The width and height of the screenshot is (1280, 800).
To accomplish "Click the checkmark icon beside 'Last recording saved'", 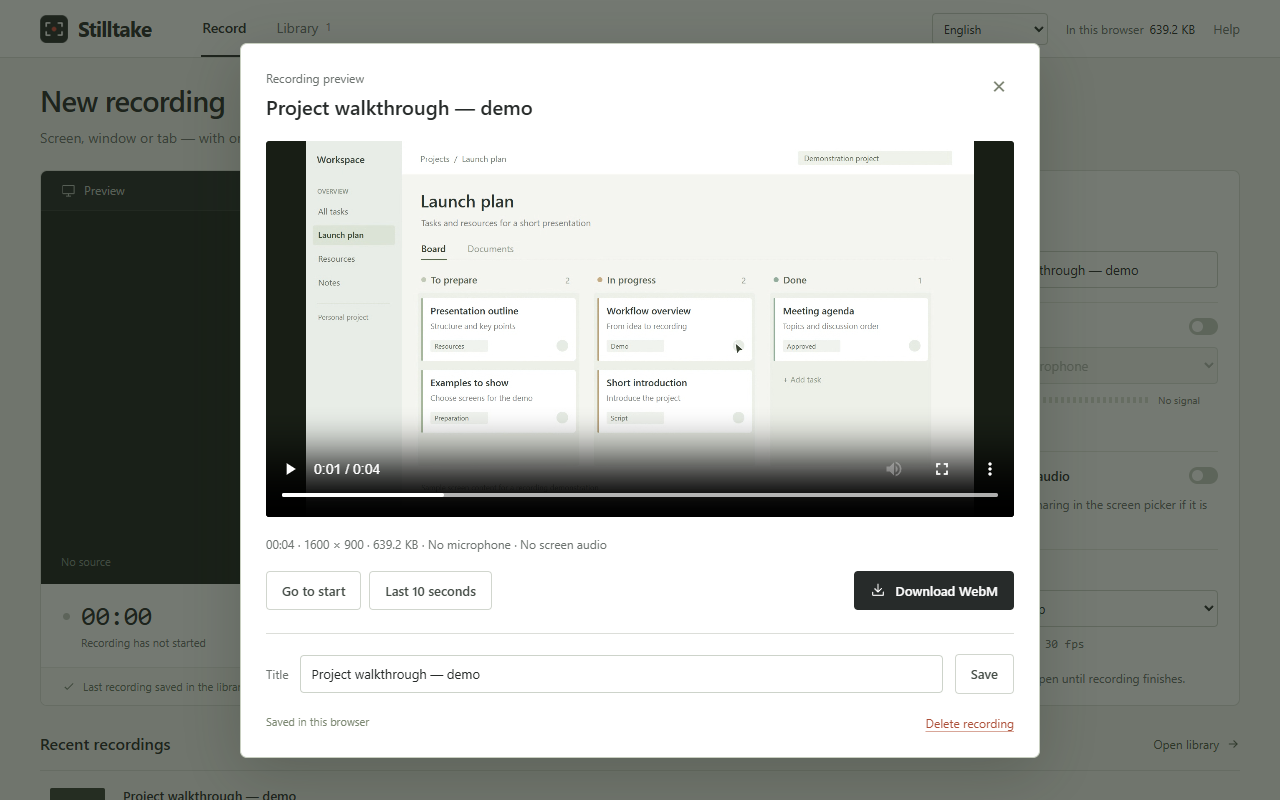I will click(x=68, y=687).
